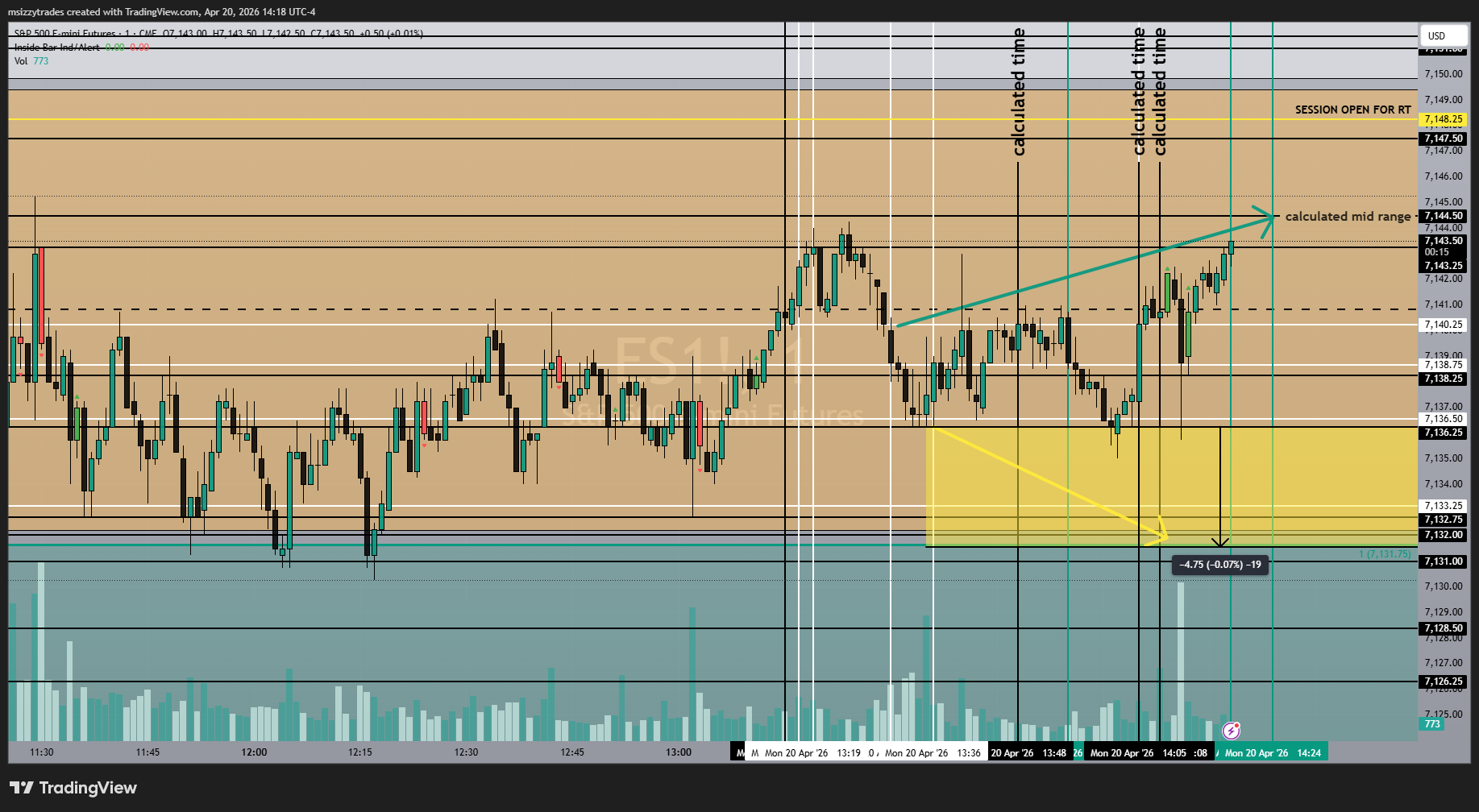
Task: Click the purple lightning event icon
Action: pyautogui.click(x=1231, y=731)
